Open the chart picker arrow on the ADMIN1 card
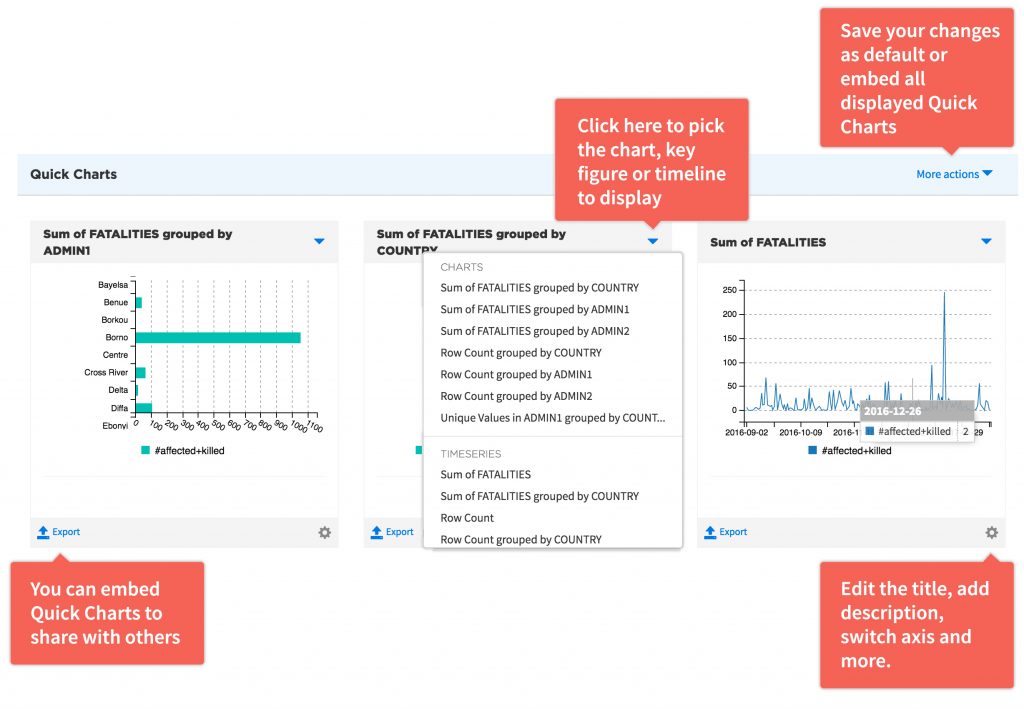1024x709 pixels. pyautogui.click(x=319, y=241)
